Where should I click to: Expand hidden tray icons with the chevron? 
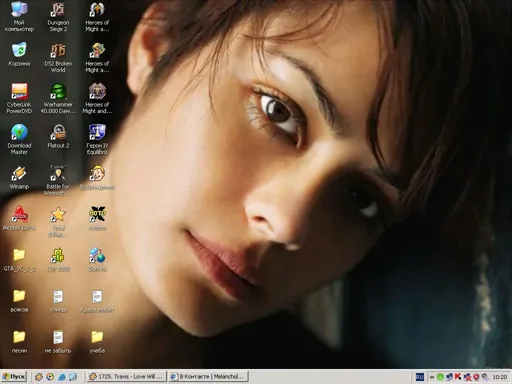(x=432, y=377)
